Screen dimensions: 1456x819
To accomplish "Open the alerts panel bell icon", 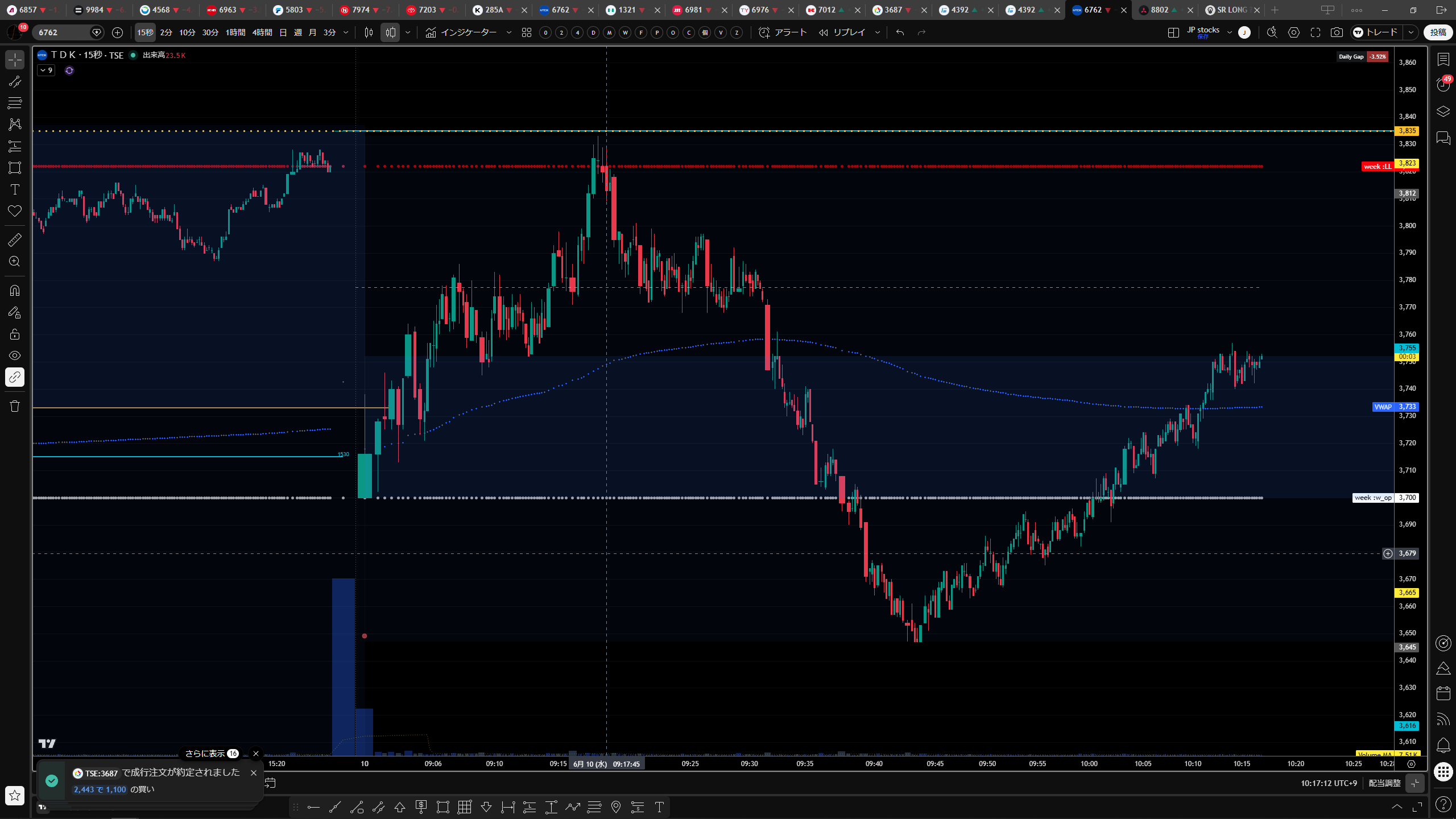I will [1443, 745].
